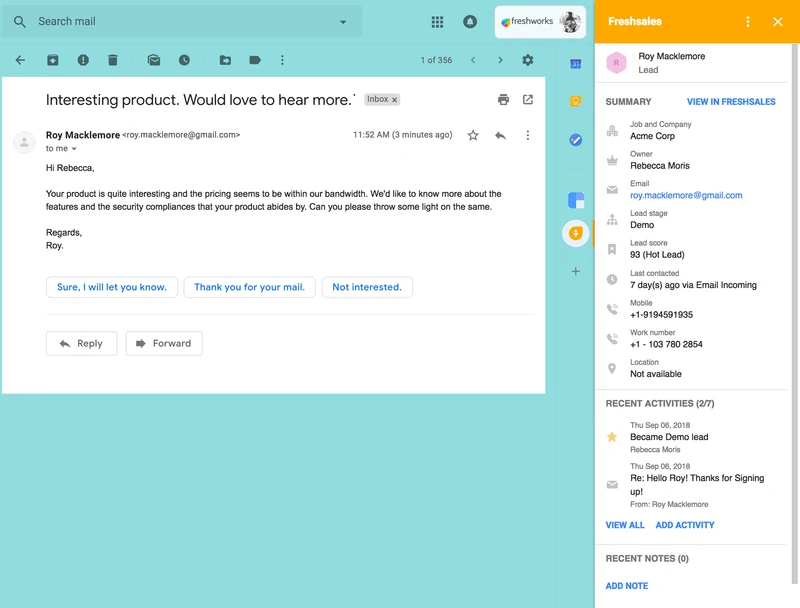This screenshot has height=608, width=800.
Task: Go to older email arrow
Action: pos(500,60)
